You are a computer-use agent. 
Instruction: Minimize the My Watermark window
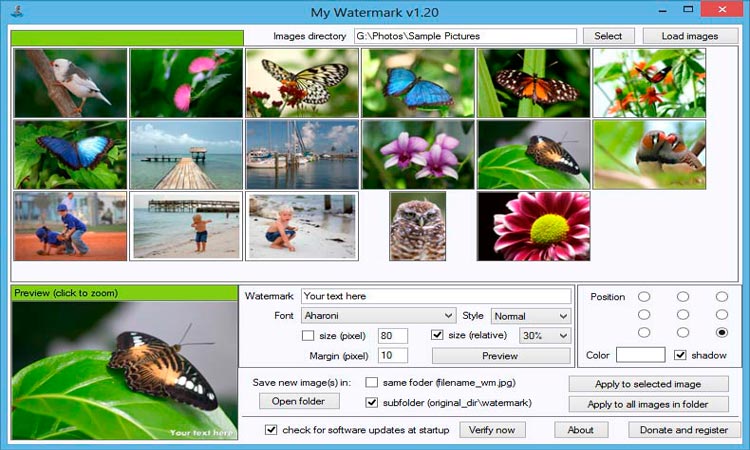point(662,10)
